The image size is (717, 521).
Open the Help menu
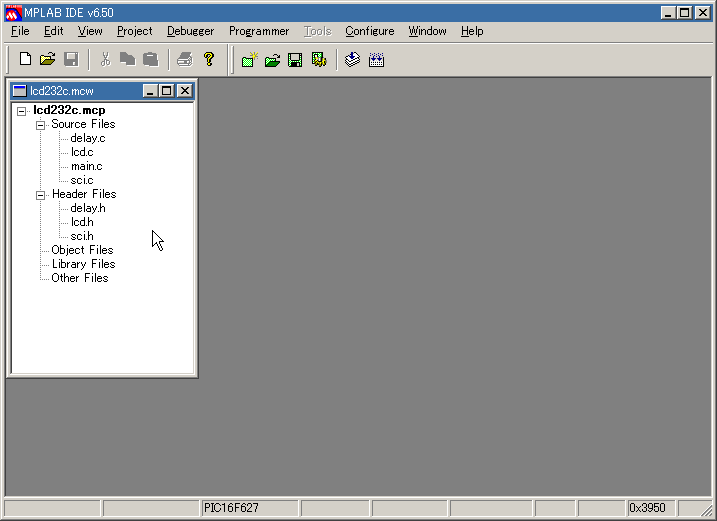[x=472, y=31]
